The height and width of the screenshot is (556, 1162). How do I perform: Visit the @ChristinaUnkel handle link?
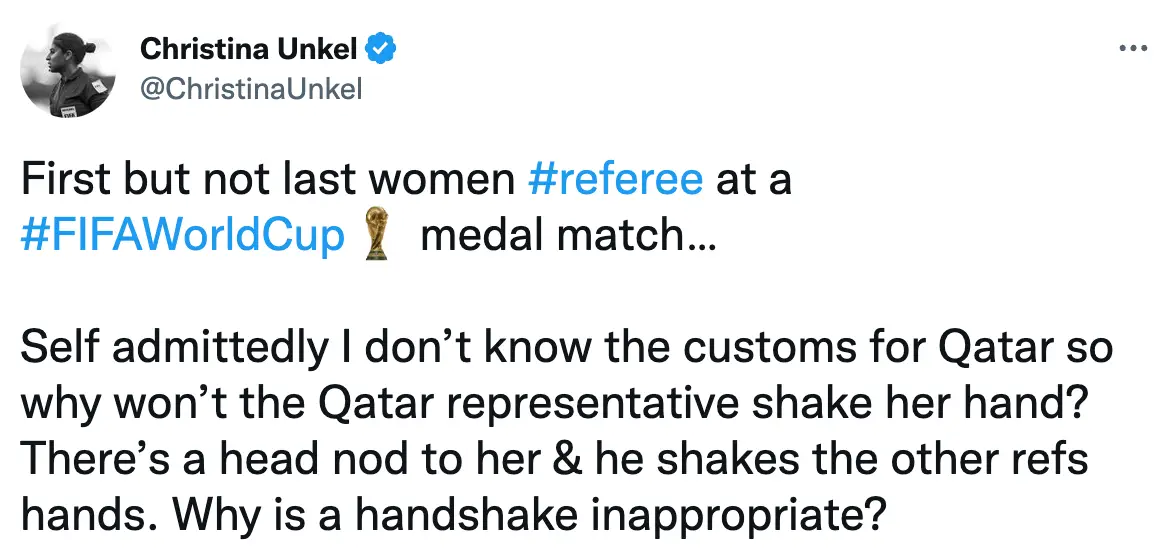coord(251,89)
